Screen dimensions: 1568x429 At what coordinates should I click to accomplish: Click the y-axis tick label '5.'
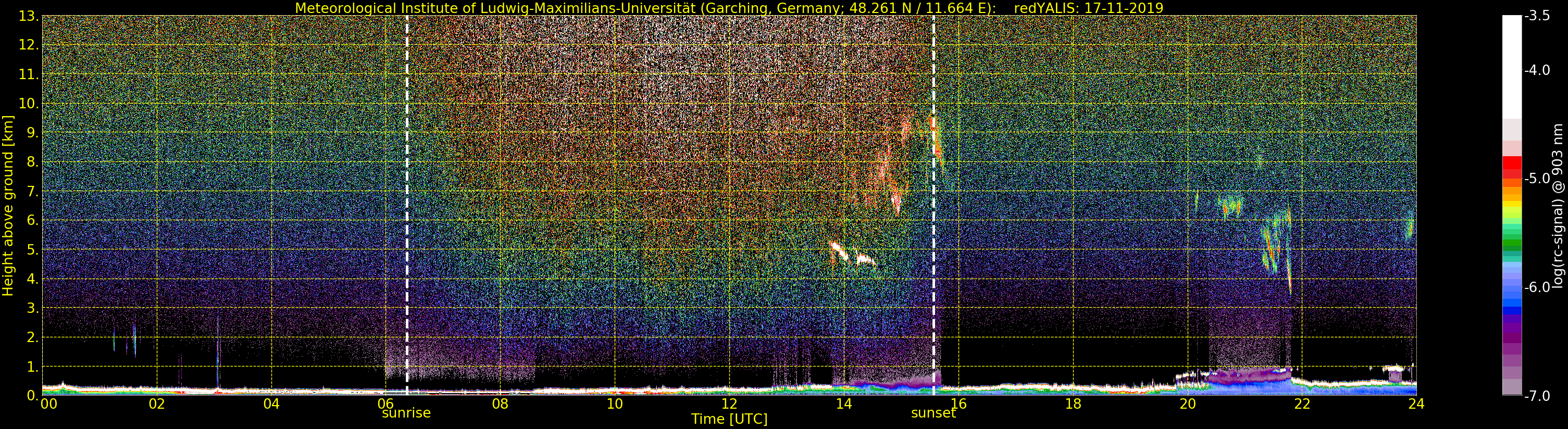coord(33,250)
